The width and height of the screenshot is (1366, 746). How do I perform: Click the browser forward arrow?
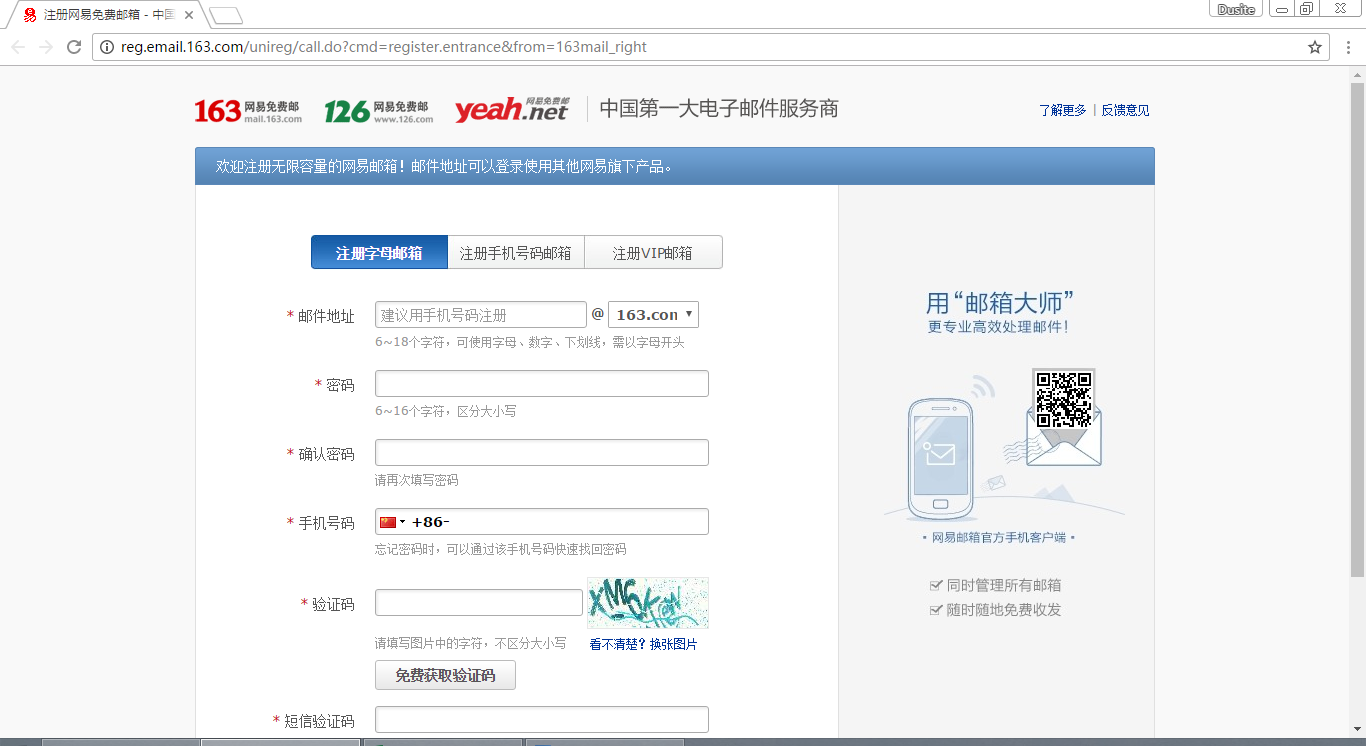(x=45, y=47)
